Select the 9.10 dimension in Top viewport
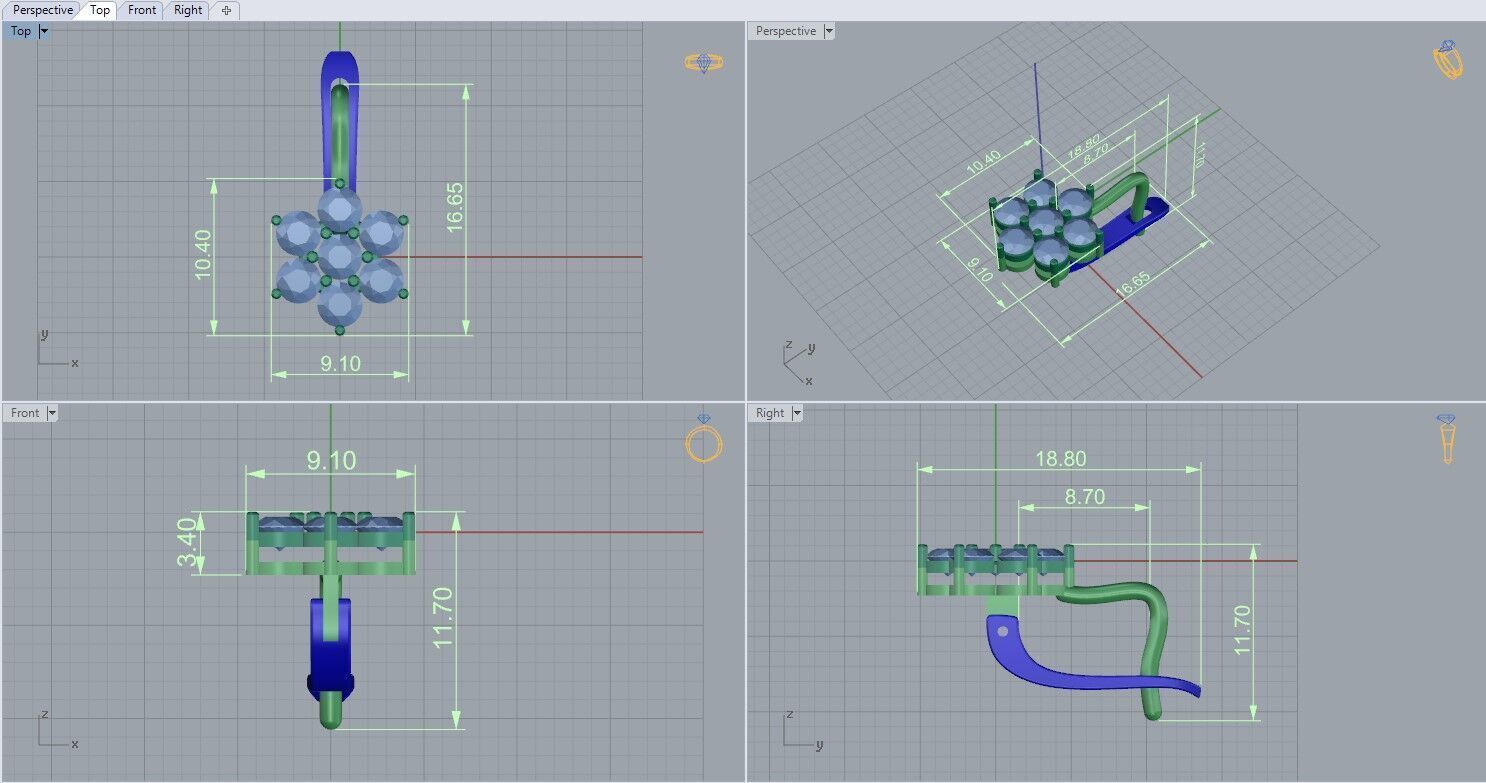This screenshot has height=783, width=1486. (x=341, y=364)
